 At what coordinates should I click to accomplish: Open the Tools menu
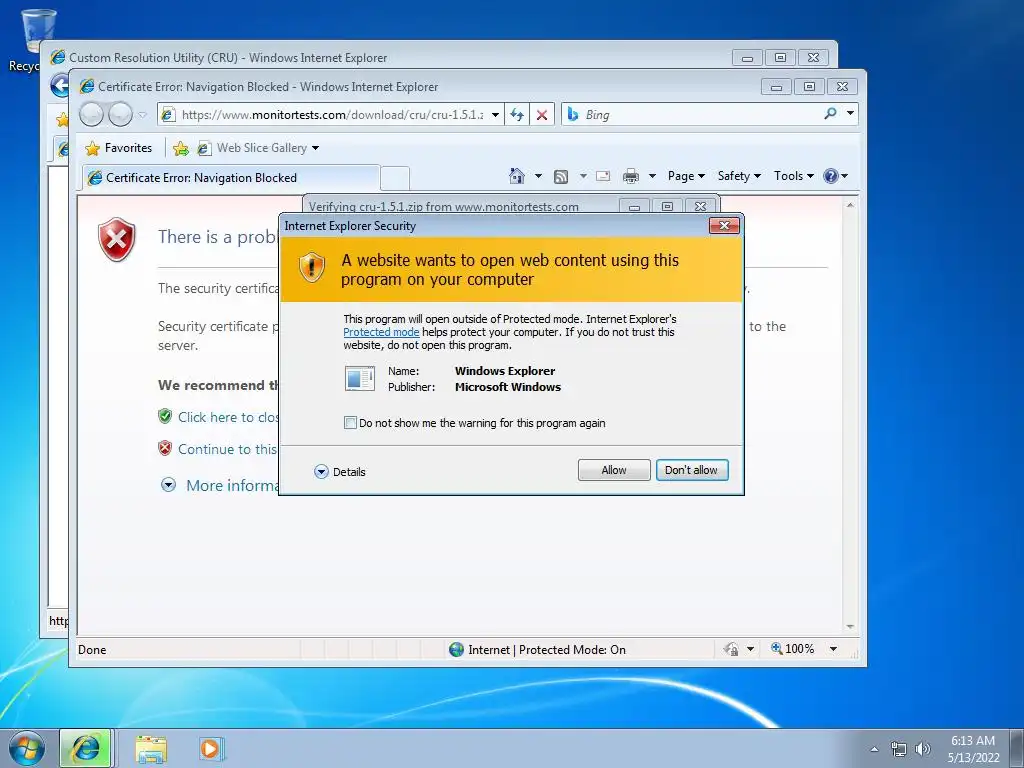click(x=793, y=176)
